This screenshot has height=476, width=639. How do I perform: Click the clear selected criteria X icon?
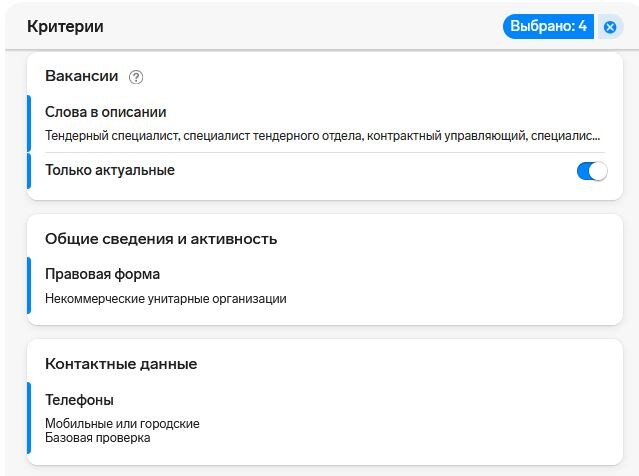610,28
